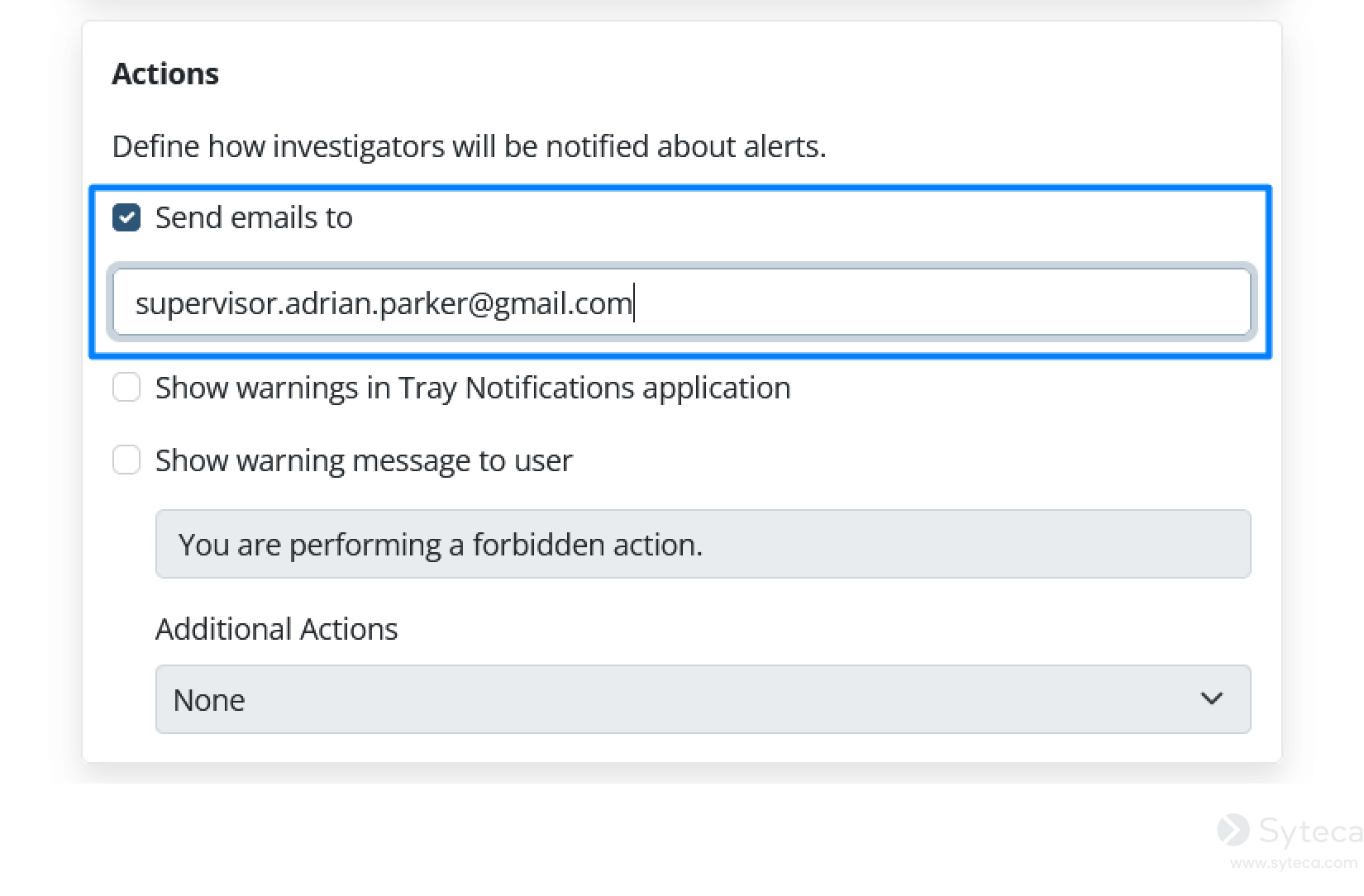Click the email address input field
The width and height of the screenshot is (1364, 896).
(681, 303)
